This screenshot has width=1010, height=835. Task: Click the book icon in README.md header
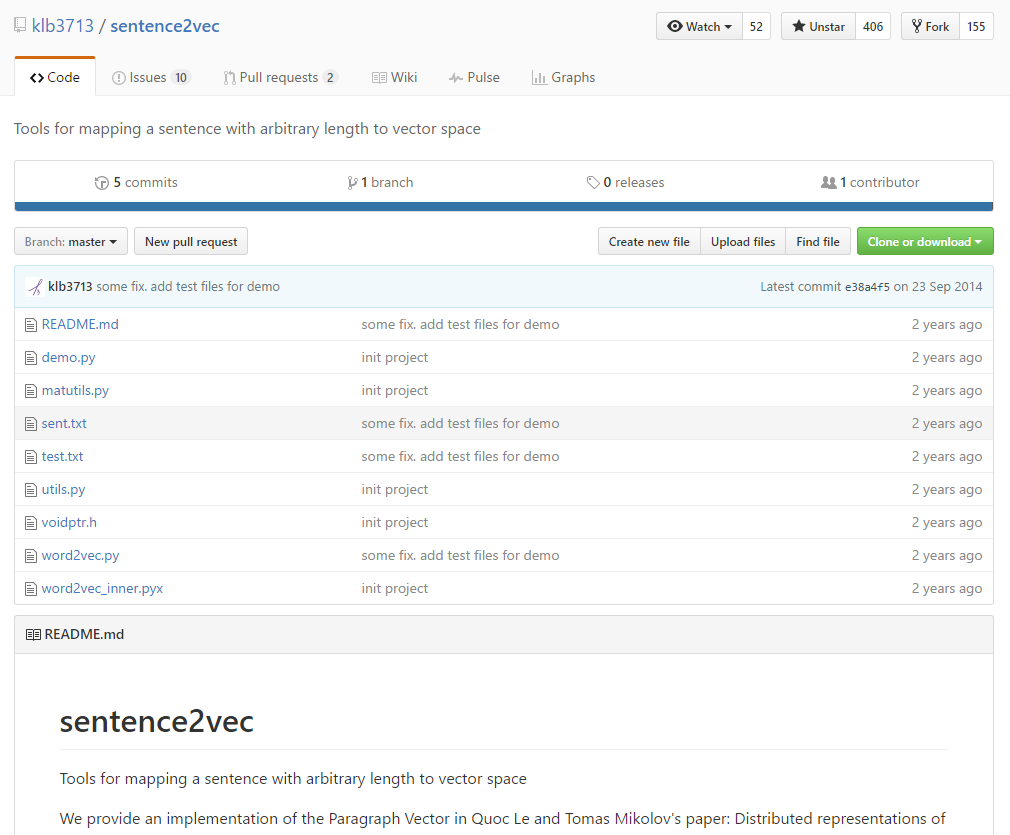[33, 635]
